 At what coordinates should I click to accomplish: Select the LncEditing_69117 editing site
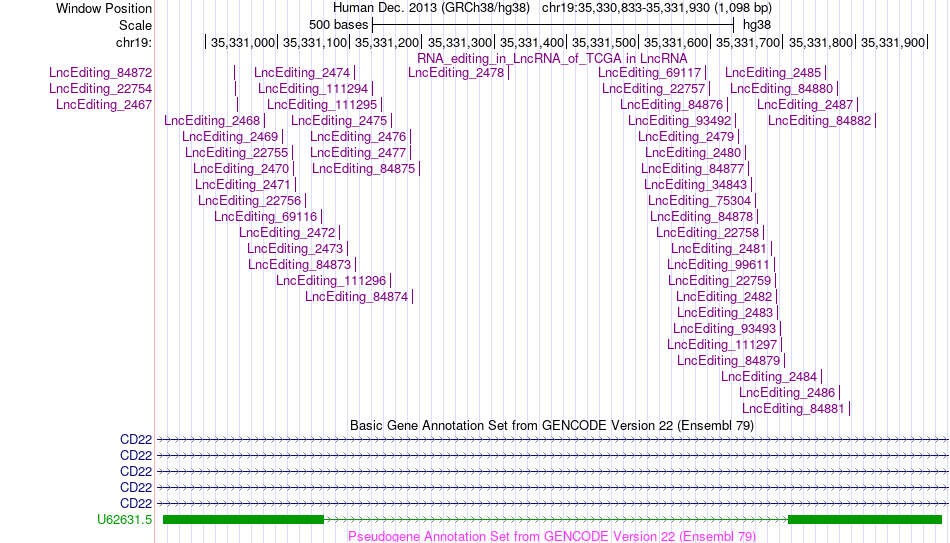point(649,73)
